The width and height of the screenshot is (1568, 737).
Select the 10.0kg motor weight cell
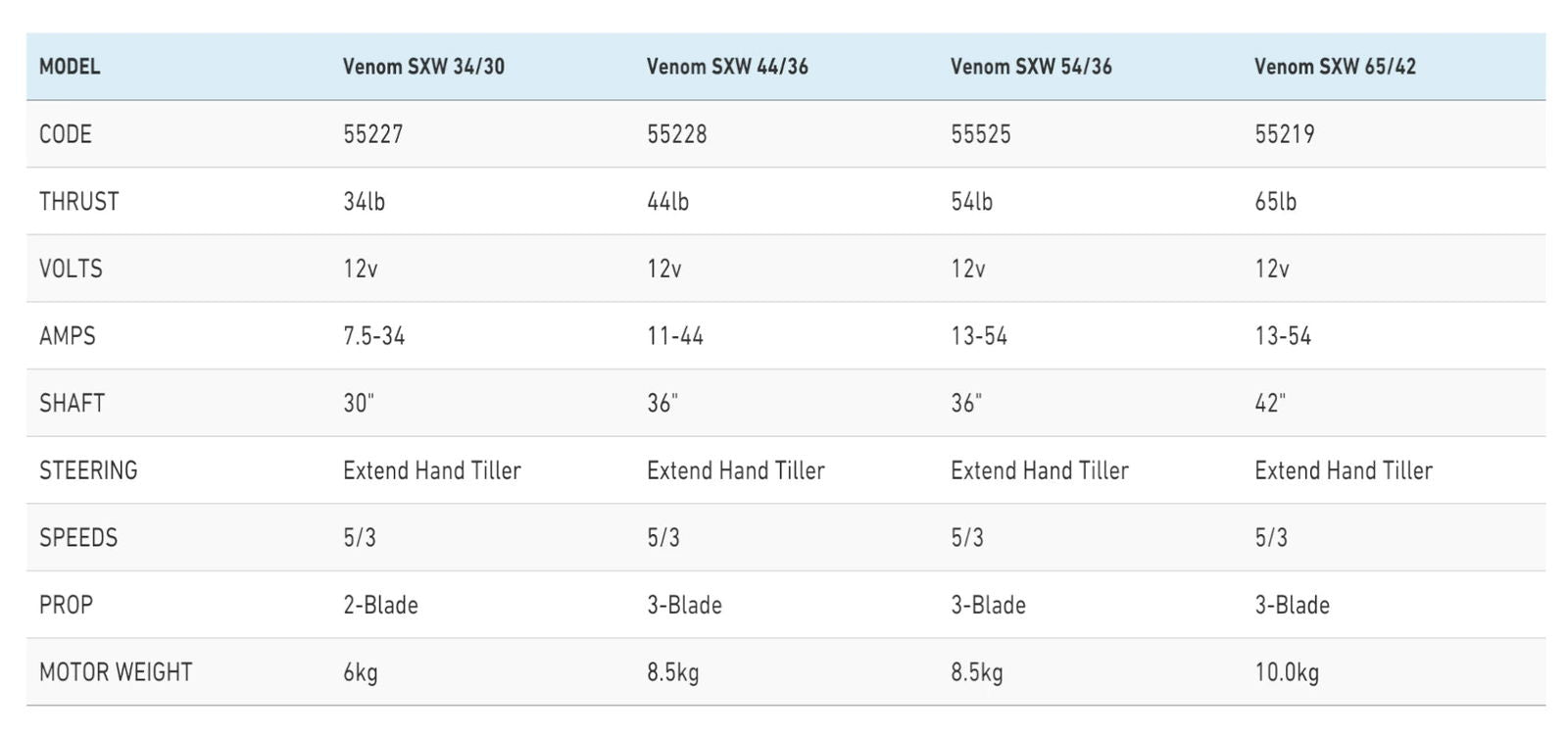(x=1287, y=672)
